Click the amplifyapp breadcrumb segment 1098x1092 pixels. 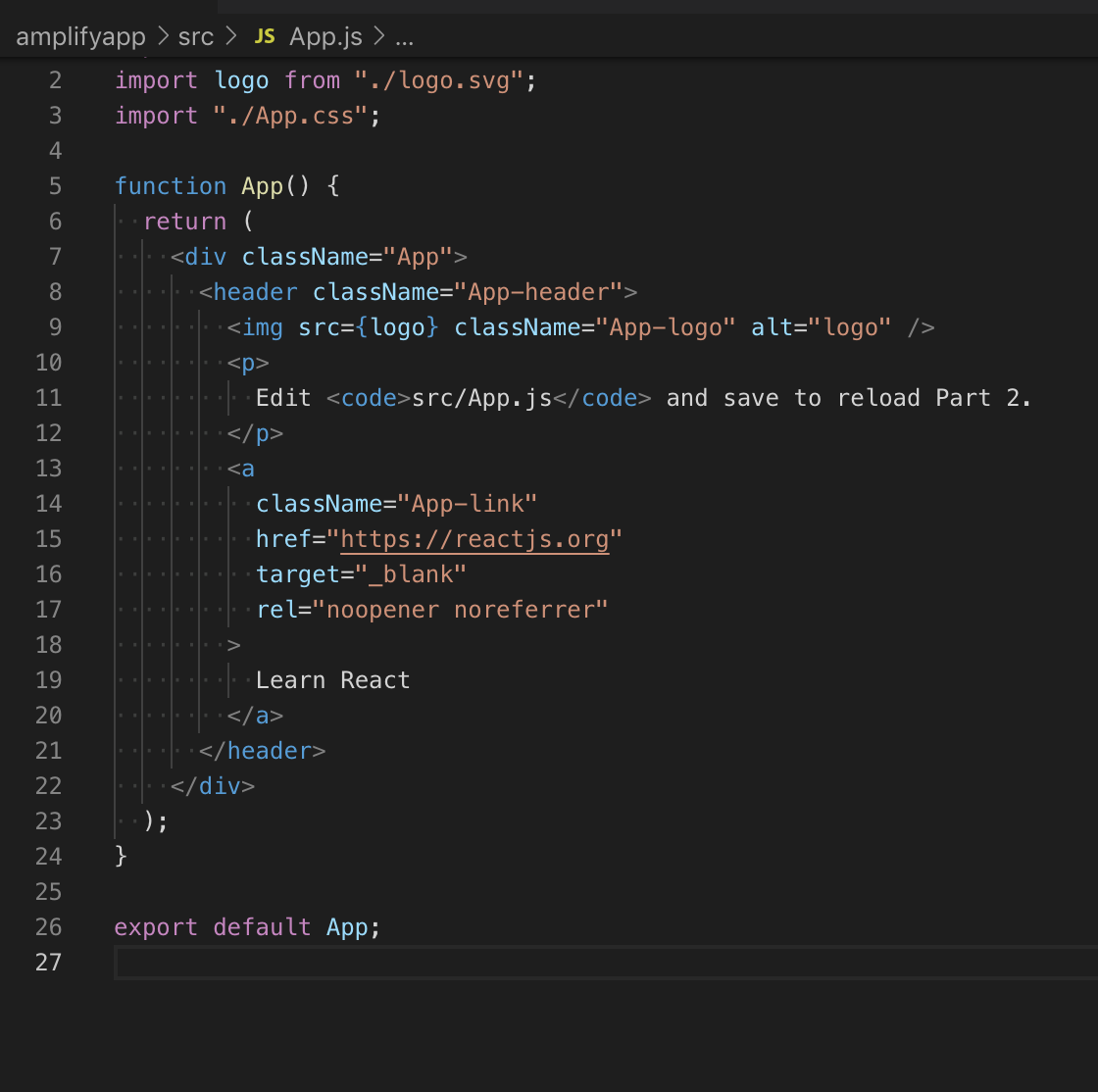tap(80, 36)
